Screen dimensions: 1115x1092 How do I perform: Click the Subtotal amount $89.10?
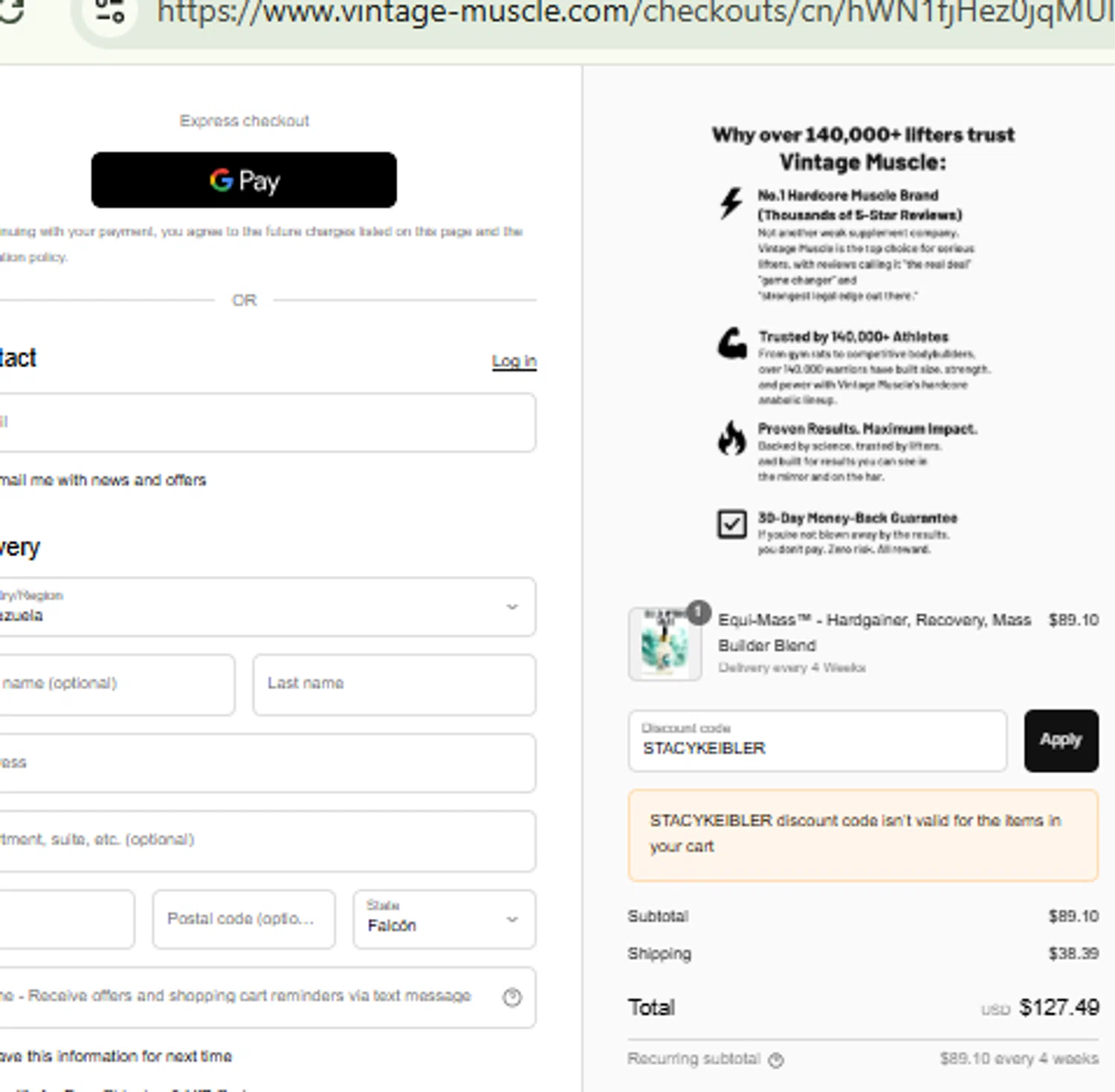(x=1073, y=916)
